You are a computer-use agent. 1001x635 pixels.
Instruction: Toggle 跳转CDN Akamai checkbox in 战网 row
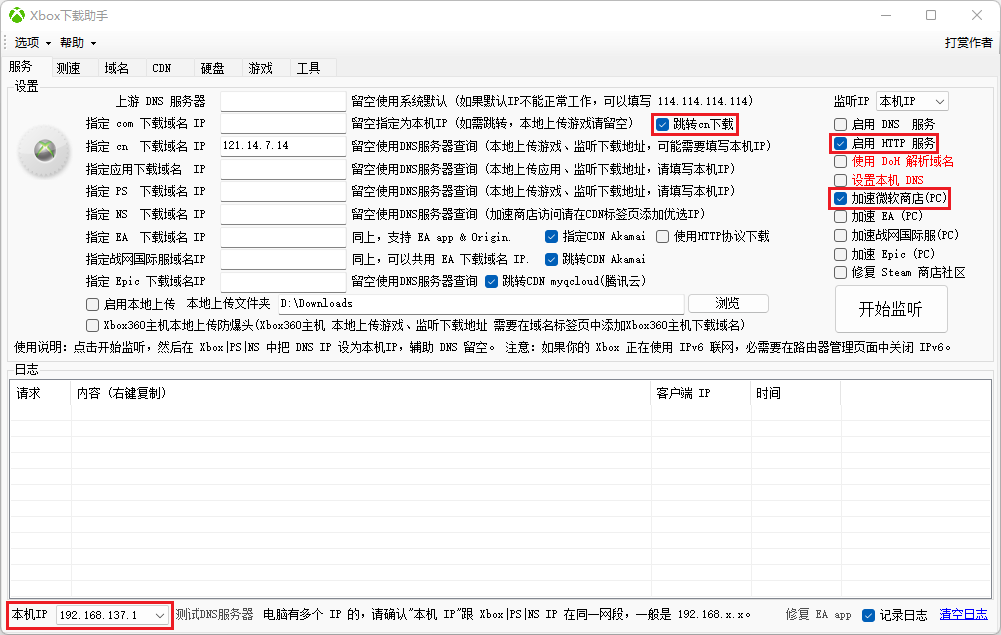552,259
